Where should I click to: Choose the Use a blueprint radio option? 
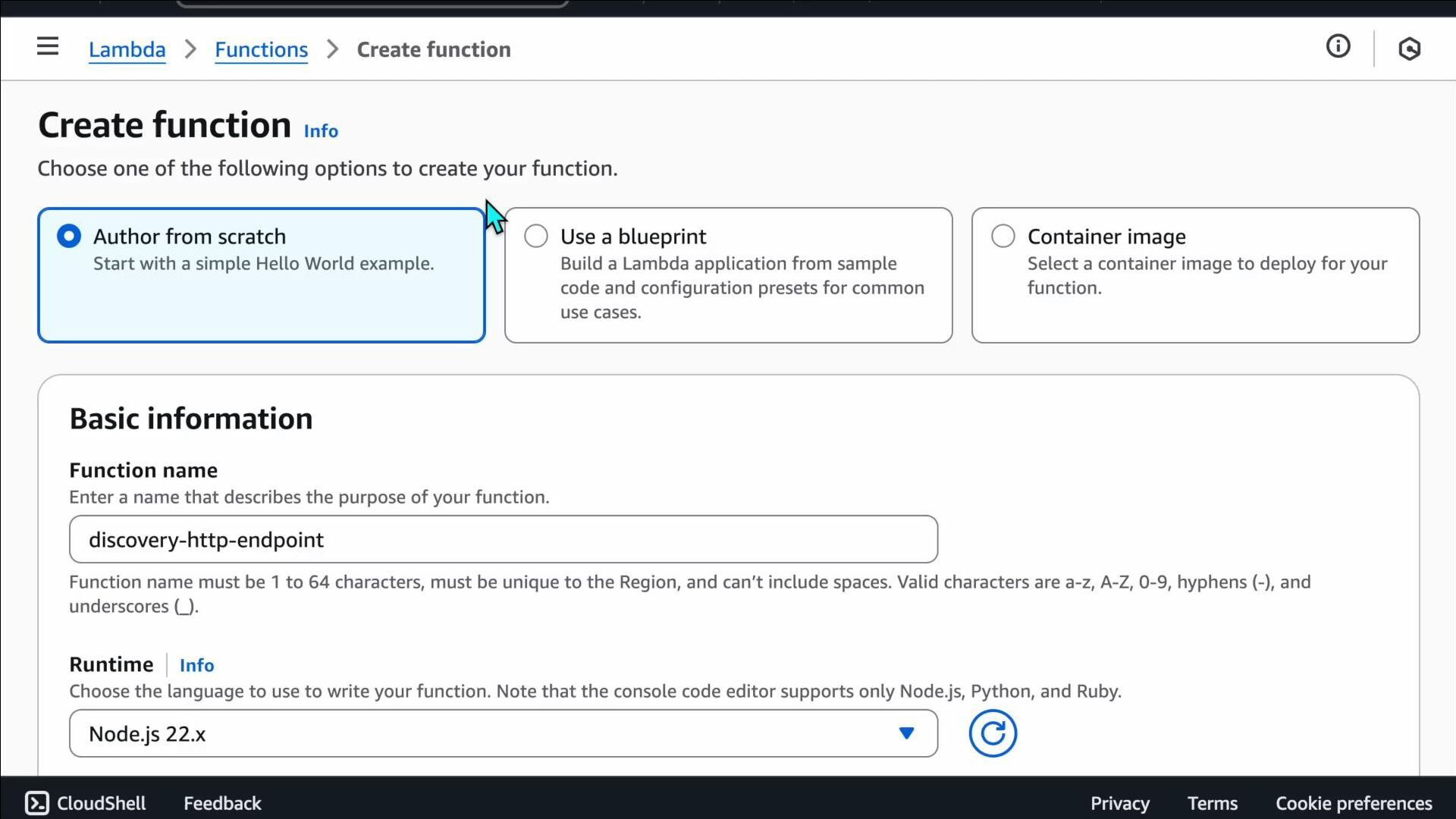click(536, 237)
